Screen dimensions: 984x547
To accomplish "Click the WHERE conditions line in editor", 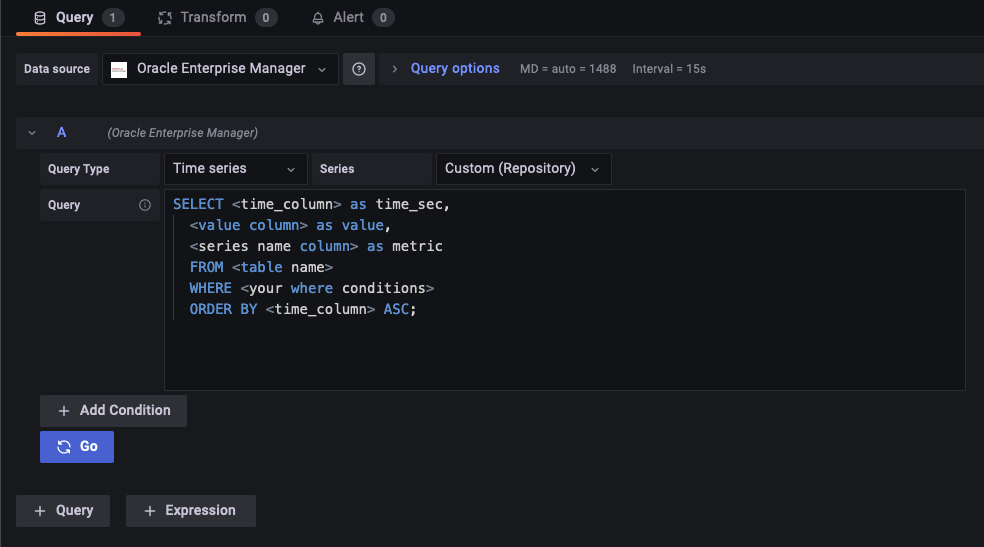I will click(312, 289).
